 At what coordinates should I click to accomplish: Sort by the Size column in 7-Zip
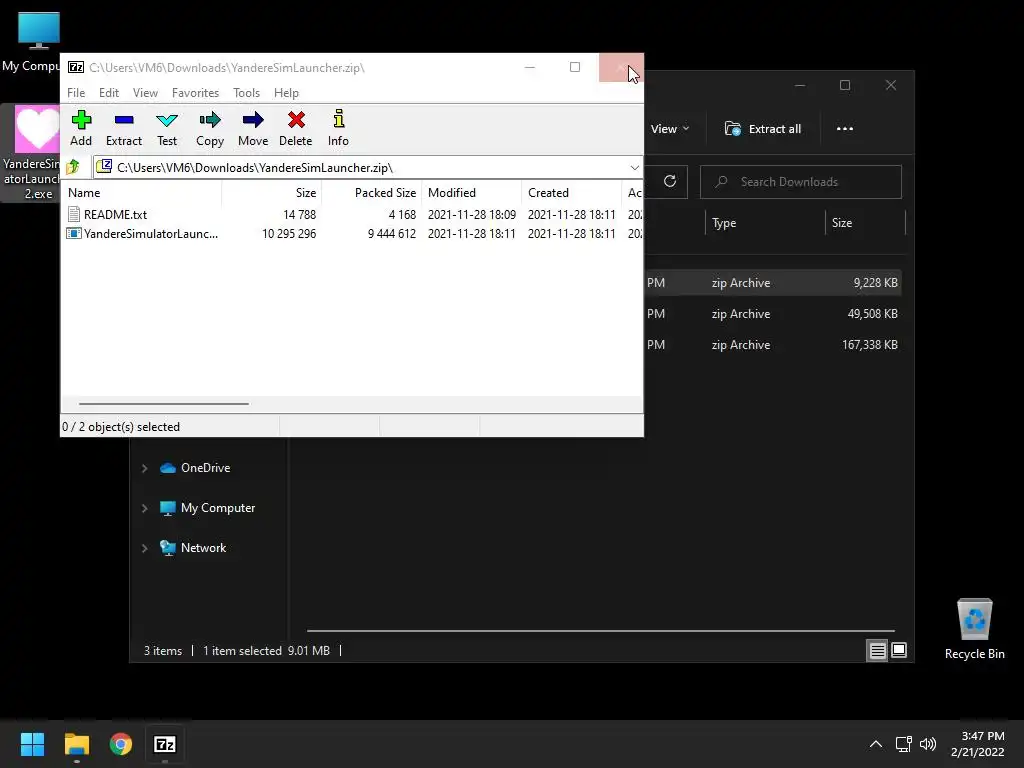(x=272, y=193)
